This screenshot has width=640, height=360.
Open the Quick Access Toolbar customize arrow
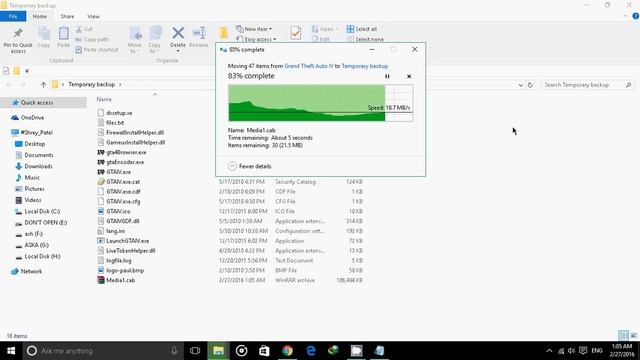tap(27, 71)
